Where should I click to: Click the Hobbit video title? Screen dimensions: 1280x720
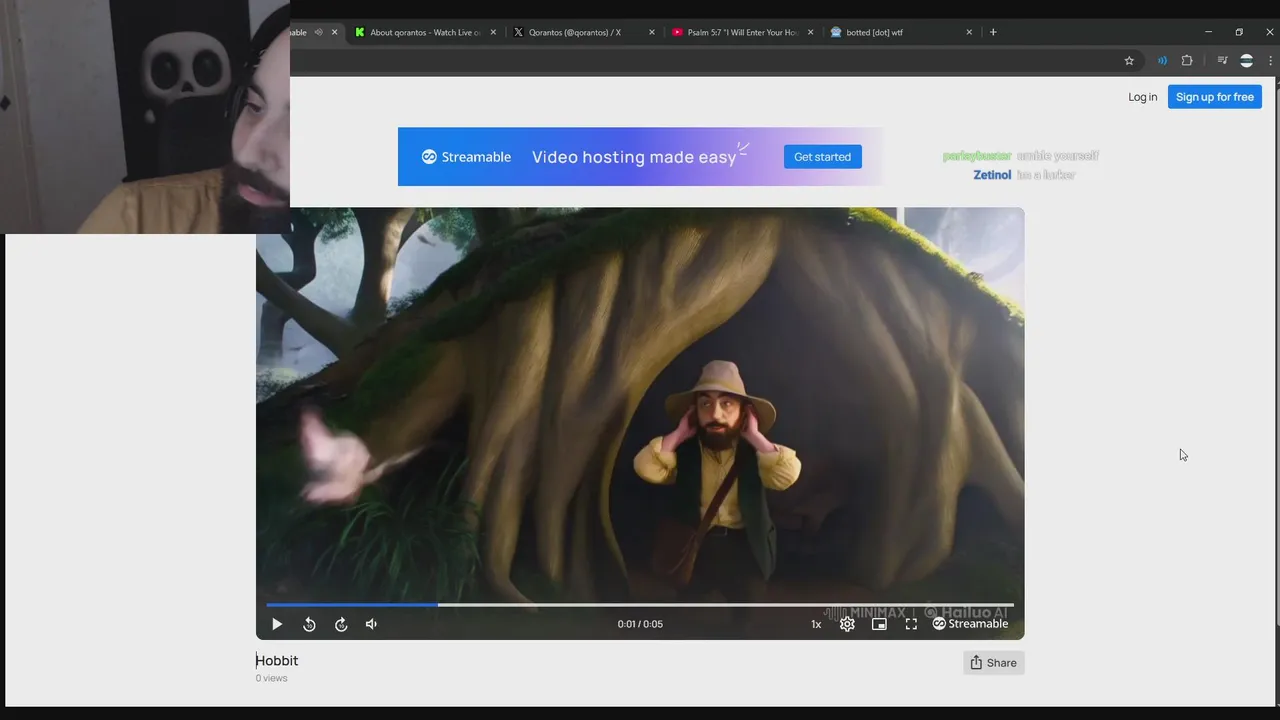(277, 661)
